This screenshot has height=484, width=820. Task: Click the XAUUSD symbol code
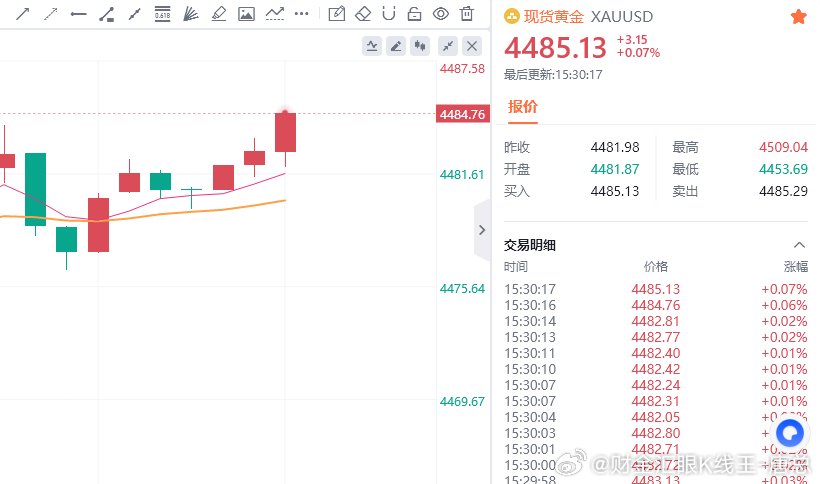click(622, 17)
